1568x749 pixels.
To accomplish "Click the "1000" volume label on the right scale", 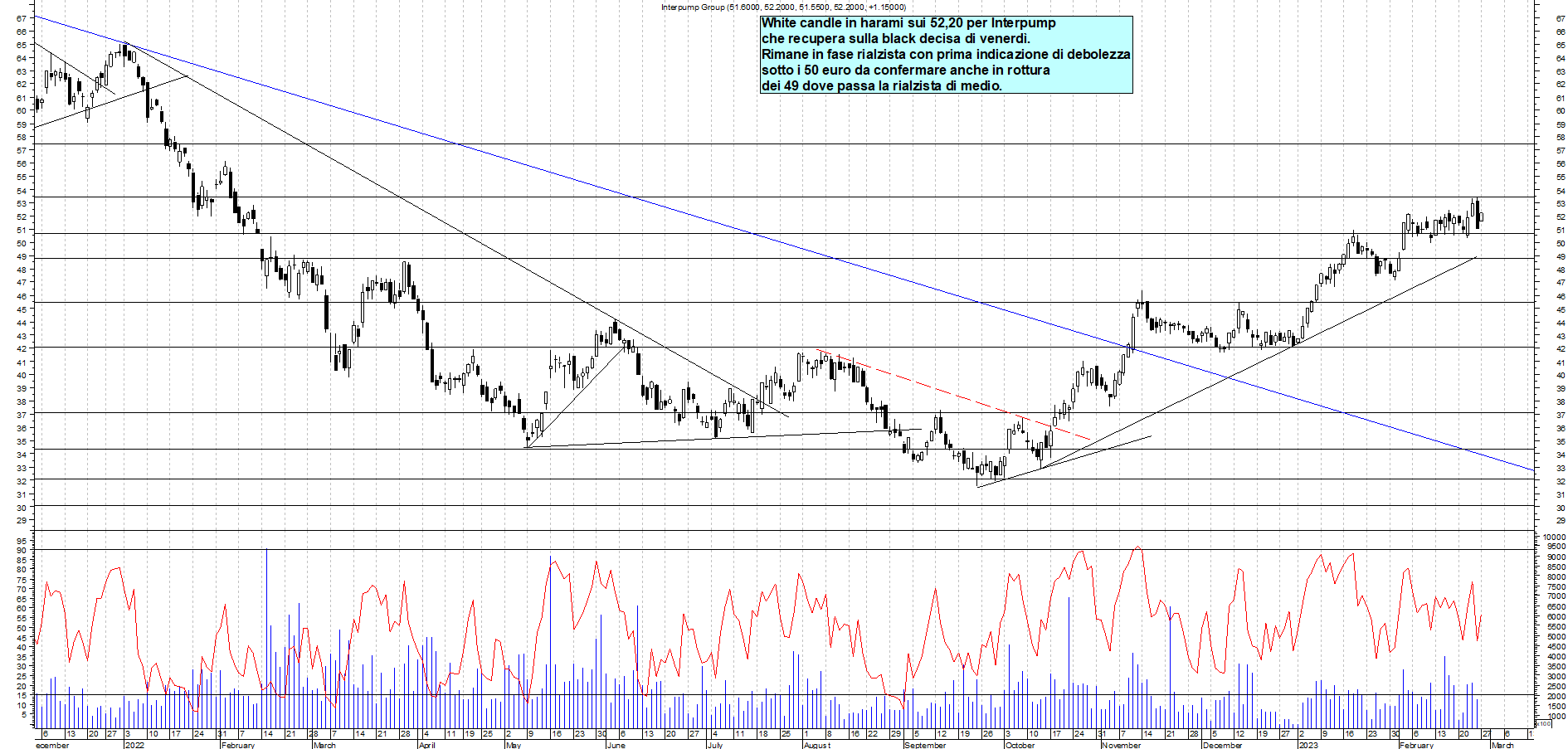I will [x=1556, y=716].
